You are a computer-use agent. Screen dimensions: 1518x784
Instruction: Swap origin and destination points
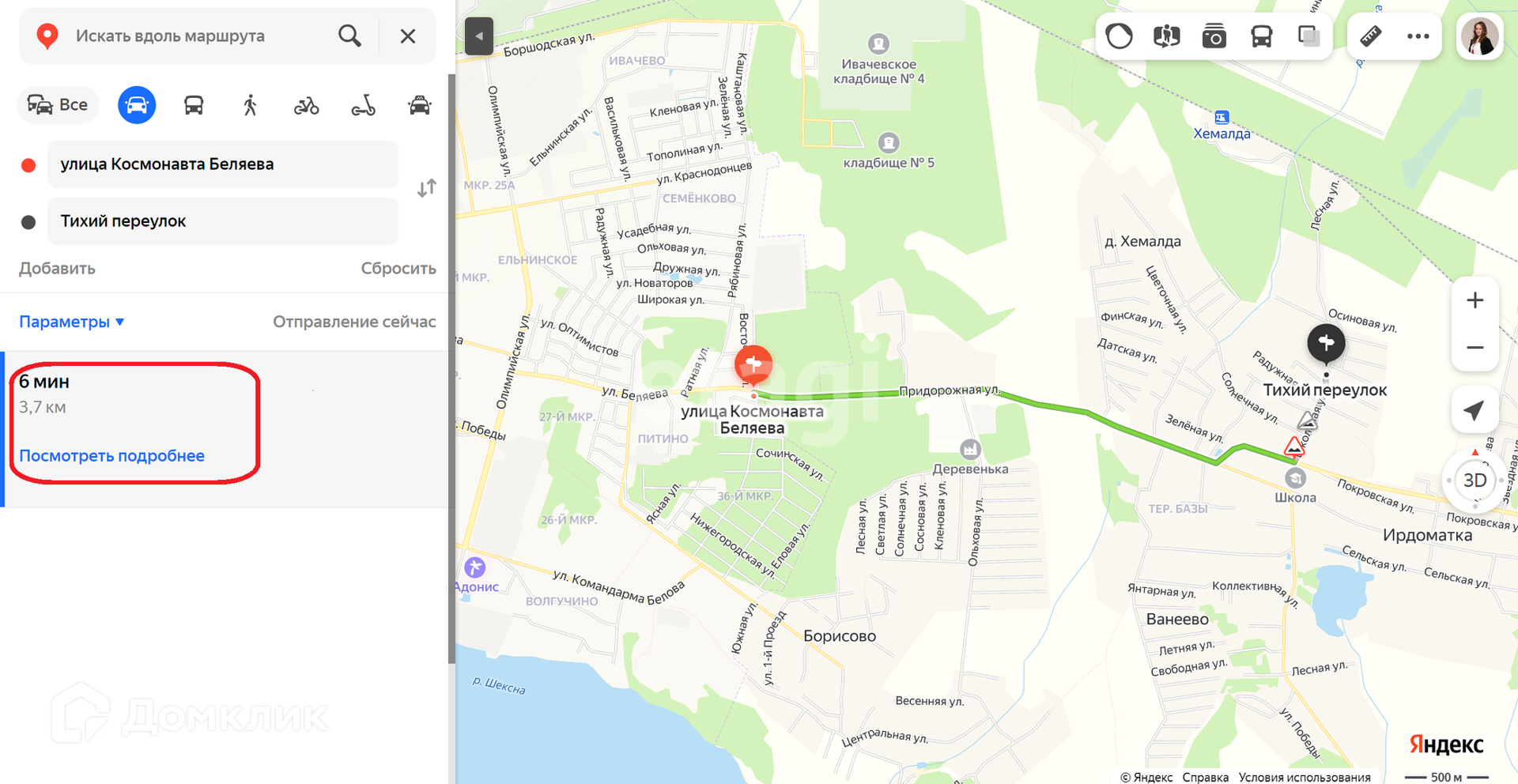[427, 188]
